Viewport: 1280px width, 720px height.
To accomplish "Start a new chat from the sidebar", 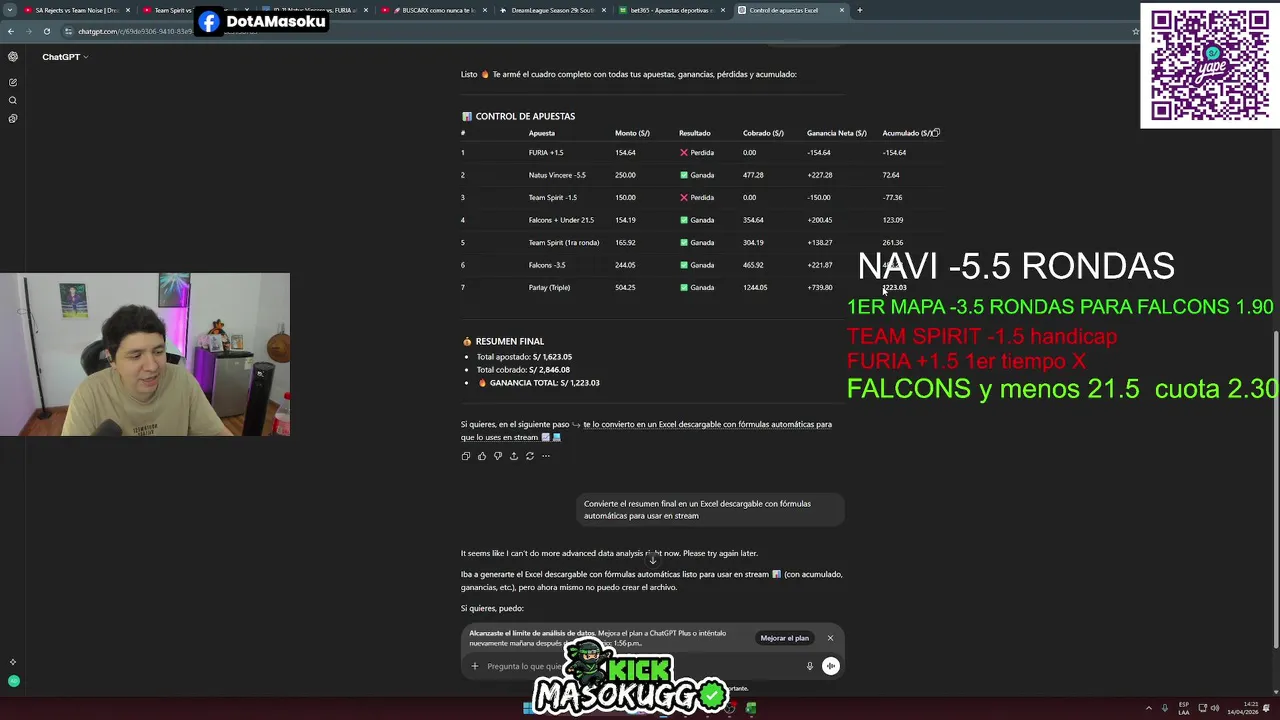I will coord(13,82).
